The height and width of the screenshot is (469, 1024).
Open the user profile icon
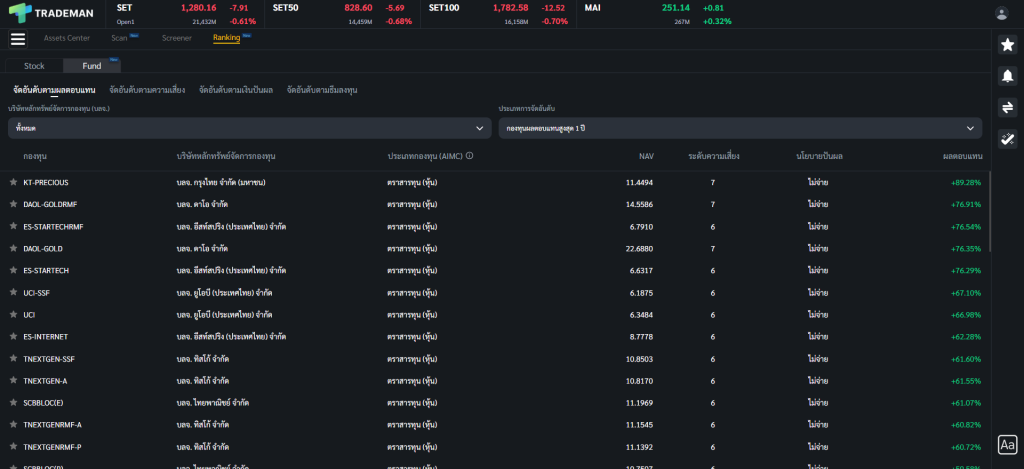(1002, 13)
